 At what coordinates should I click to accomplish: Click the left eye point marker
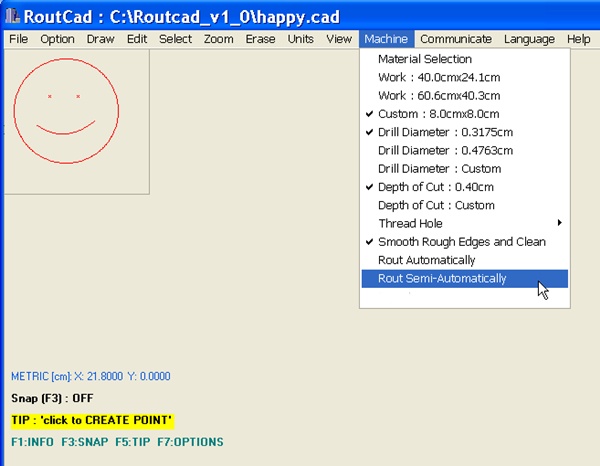click(50, 96)
